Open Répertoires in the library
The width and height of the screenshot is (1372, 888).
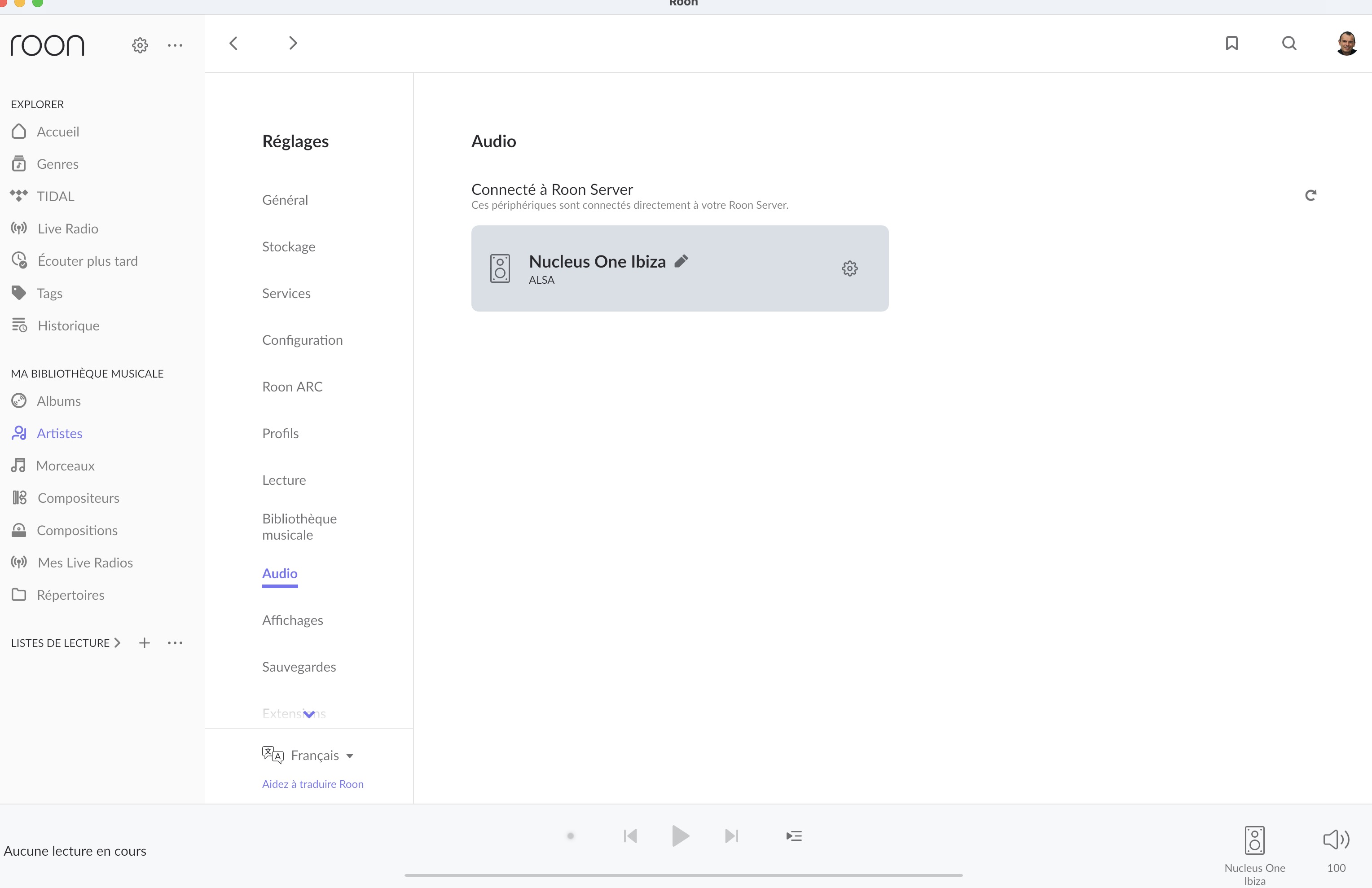point(57,594)
